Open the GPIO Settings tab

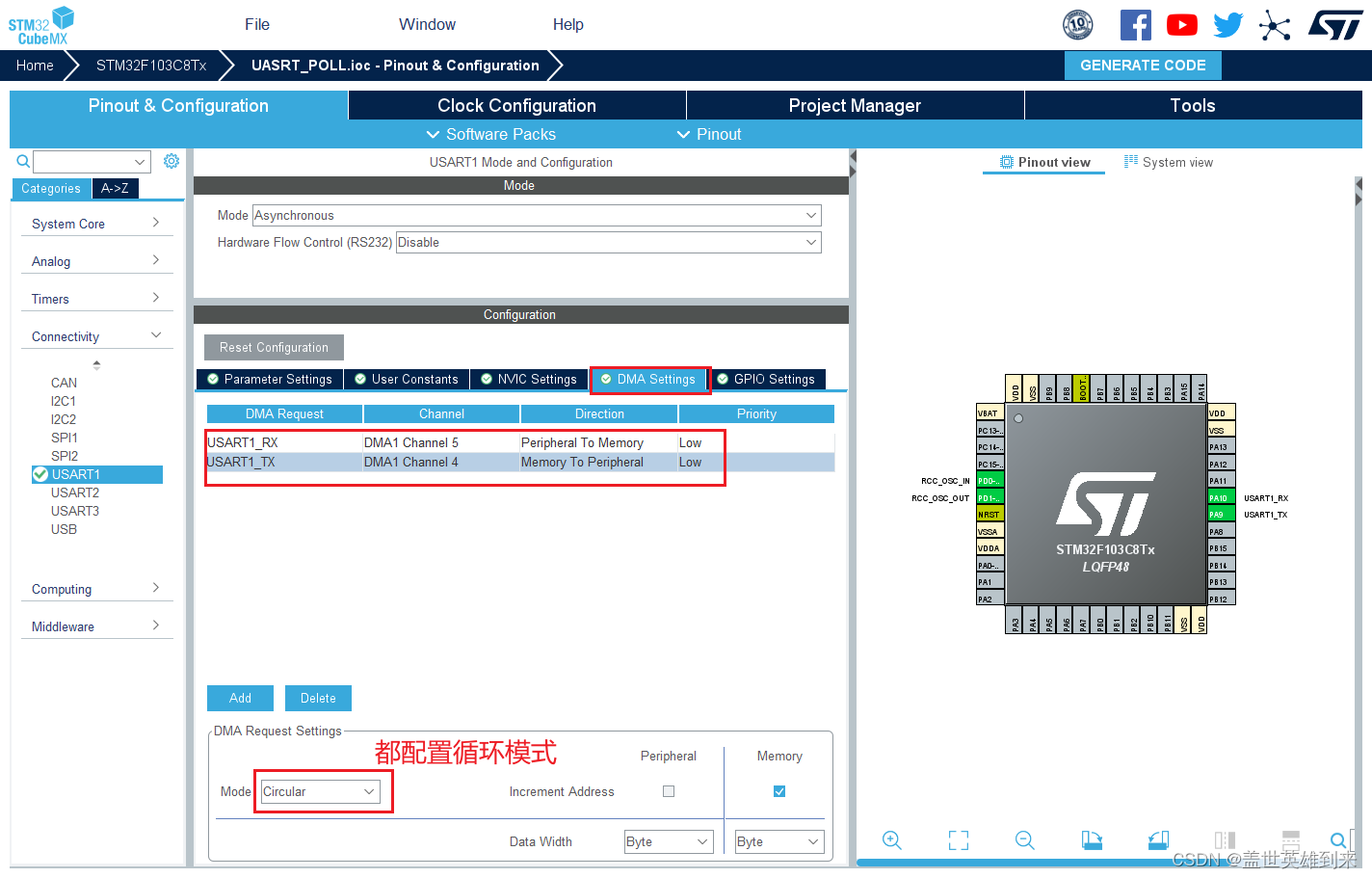pos(768,379)
